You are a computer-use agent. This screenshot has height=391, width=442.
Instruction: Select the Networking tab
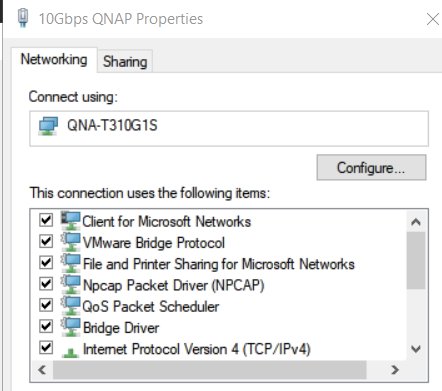pos(54,60)
